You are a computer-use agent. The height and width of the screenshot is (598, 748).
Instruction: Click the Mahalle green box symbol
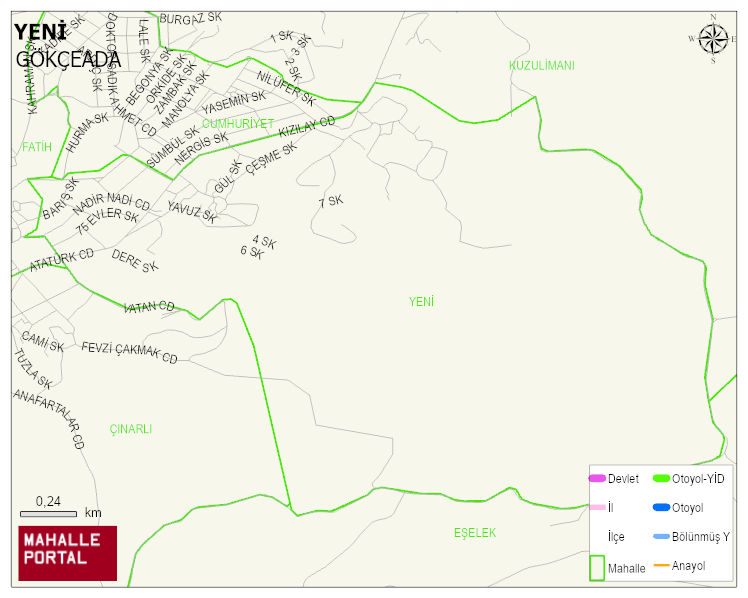point(597,567)
